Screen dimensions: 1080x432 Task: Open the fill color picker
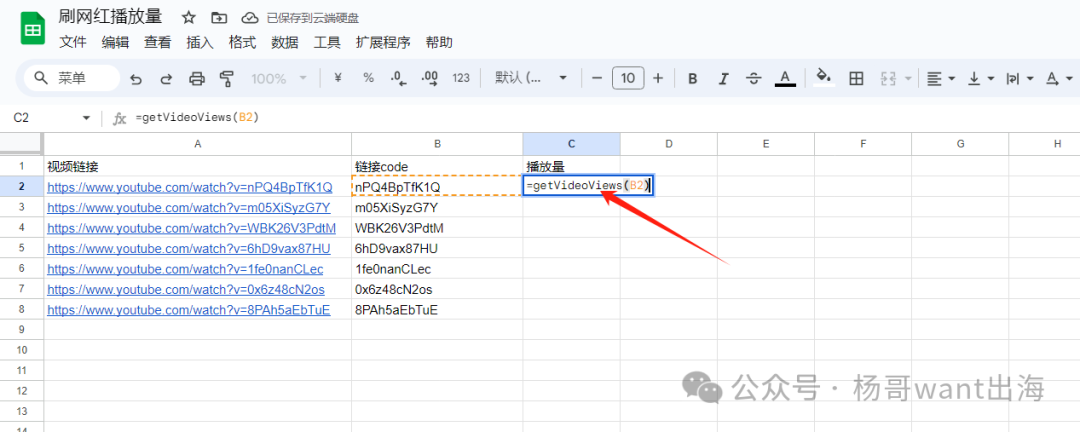pos(823,77)
